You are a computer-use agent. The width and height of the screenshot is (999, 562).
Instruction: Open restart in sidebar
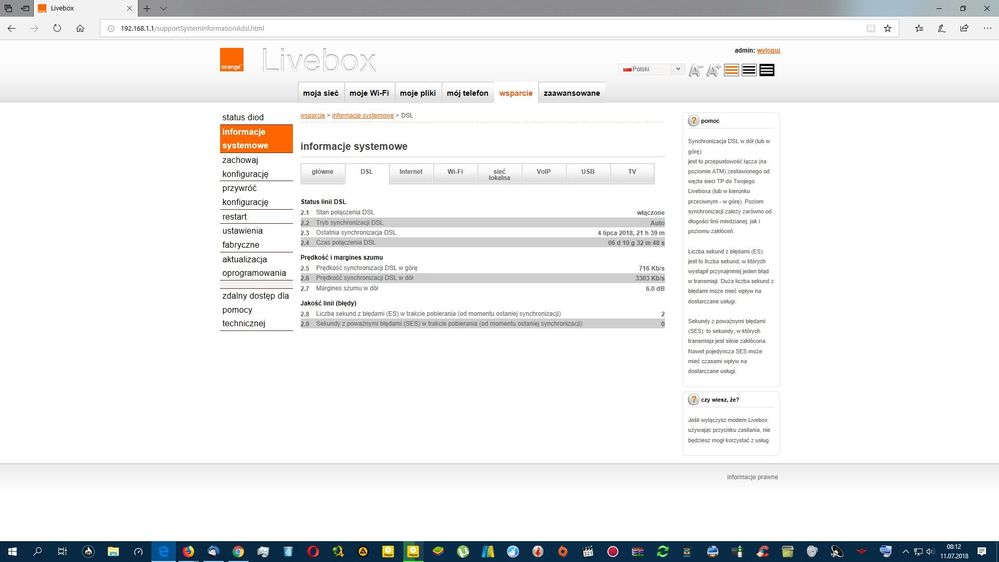tap(256, 217)
